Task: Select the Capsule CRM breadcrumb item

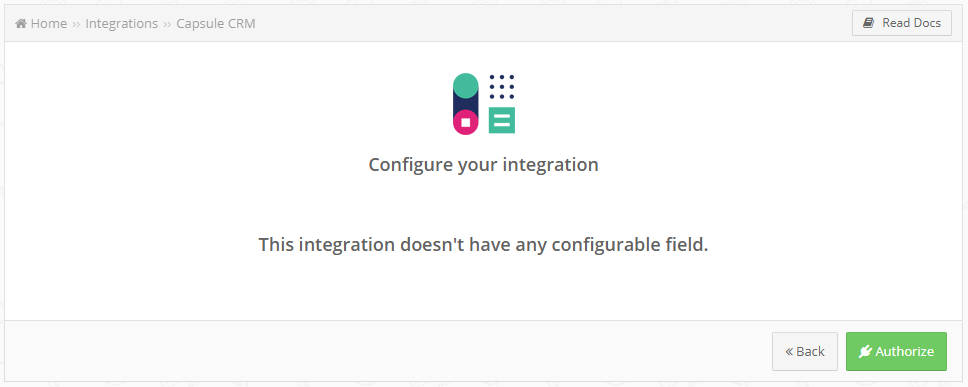Action: coord(215,23)
